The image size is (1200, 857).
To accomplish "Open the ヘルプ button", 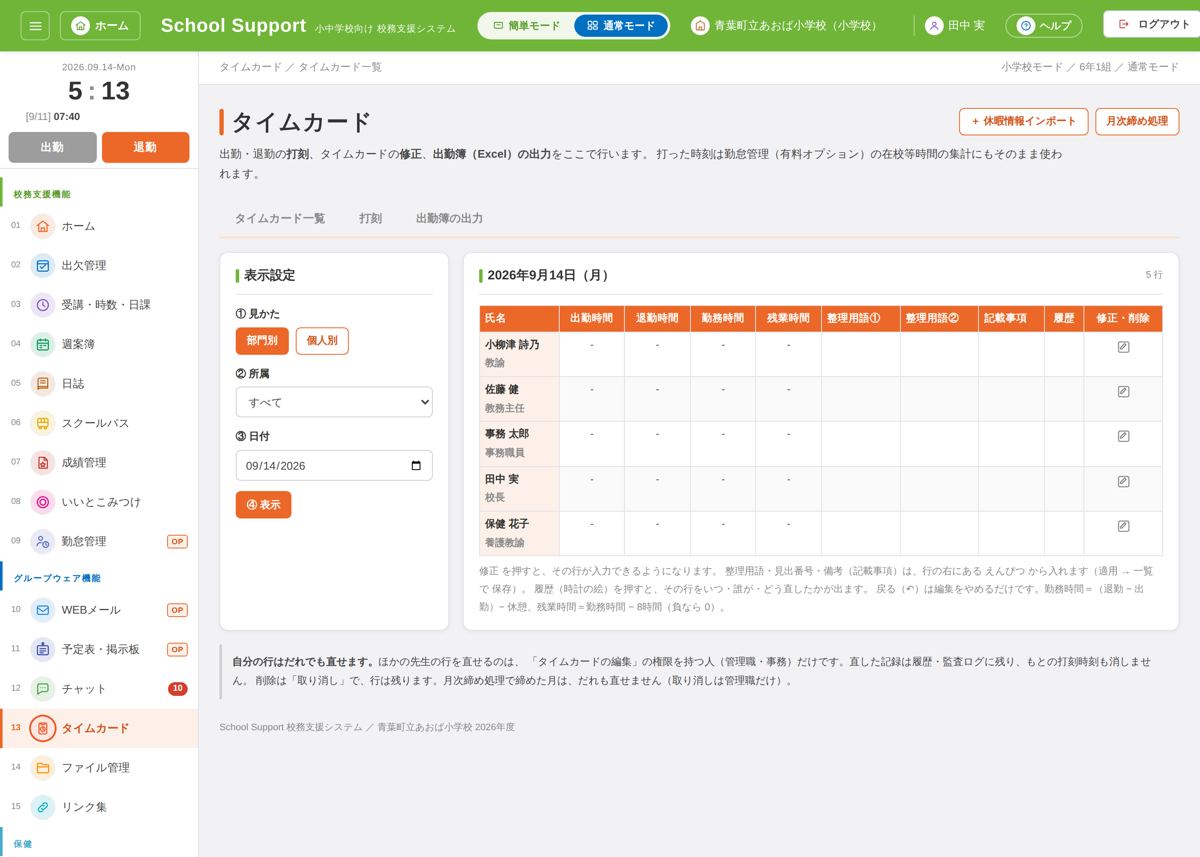I will click(1044, 25).
